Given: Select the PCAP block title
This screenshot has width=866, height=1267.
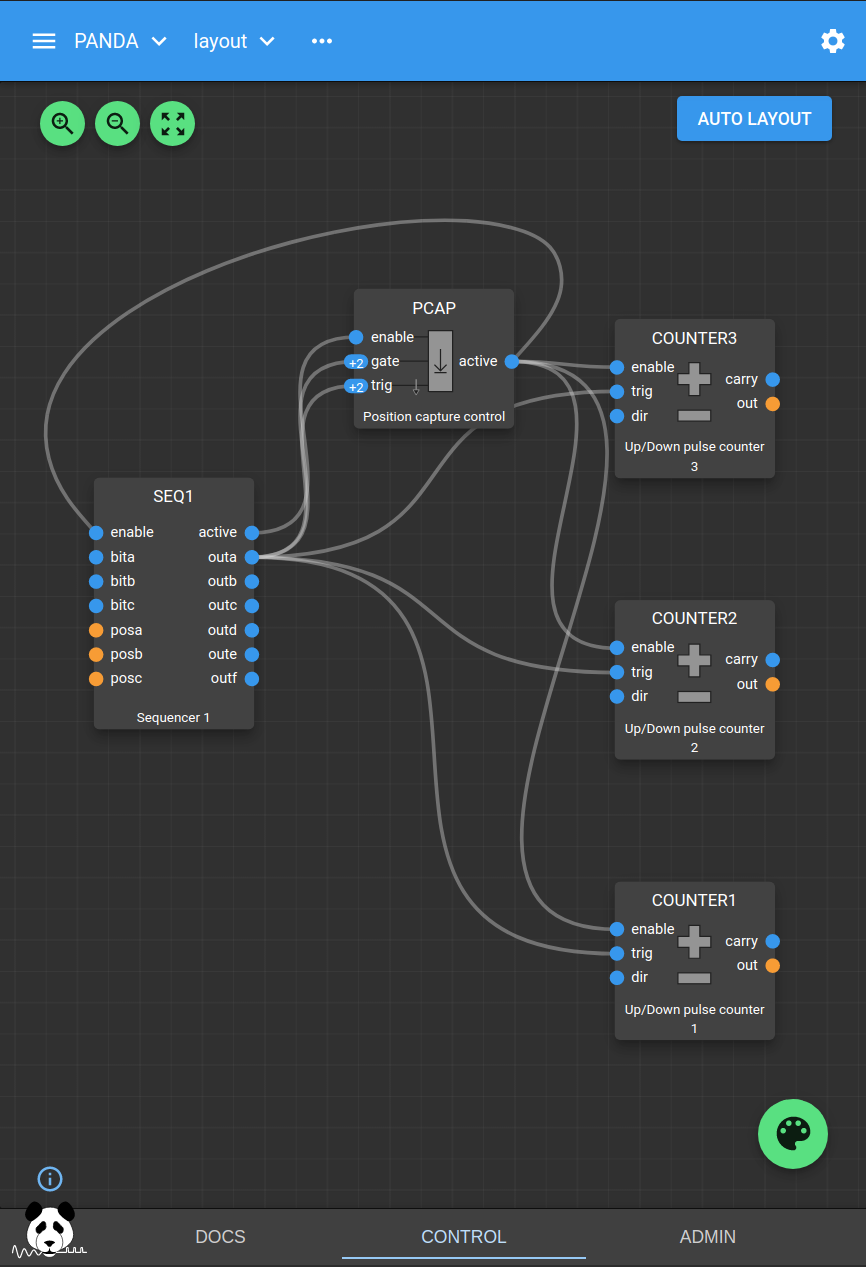Looking at the screenshot, I should point(434,308).
